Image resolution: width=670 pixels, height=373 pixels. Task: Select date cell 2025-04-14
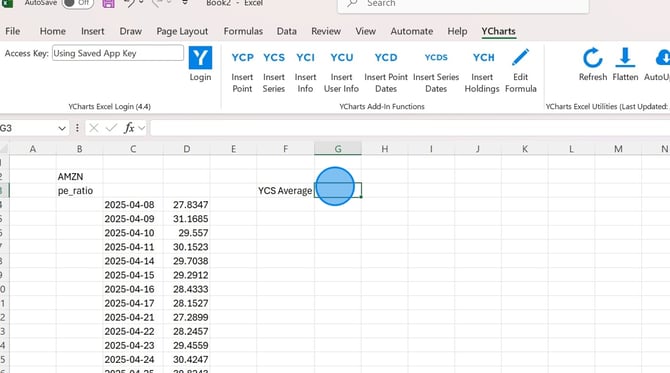(x=133, y=261)
